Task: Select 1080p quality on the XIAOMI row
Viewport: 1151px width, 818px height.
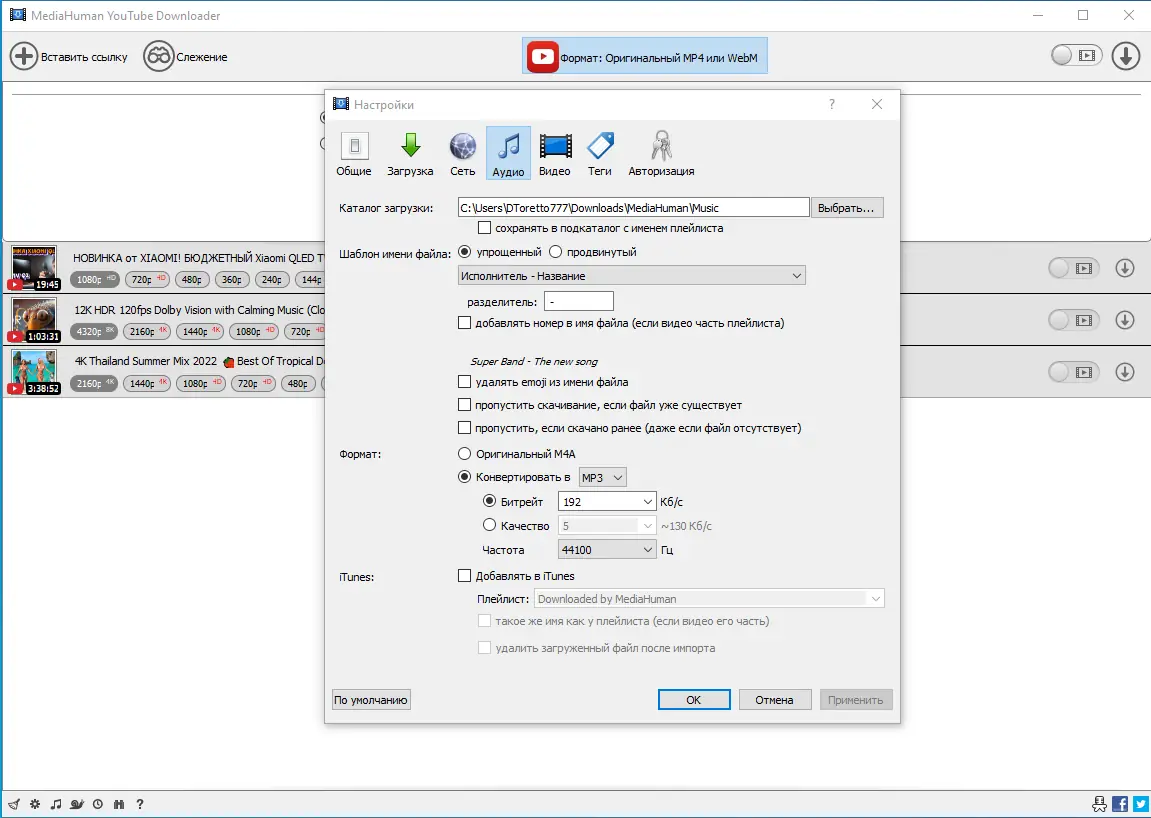Action: pos(95,280)
